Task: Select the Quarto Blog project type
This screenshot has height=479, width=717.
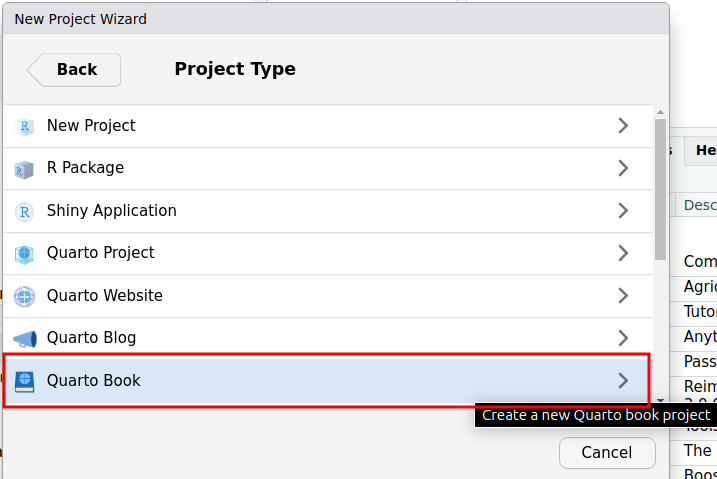Action: coord(92,338)
